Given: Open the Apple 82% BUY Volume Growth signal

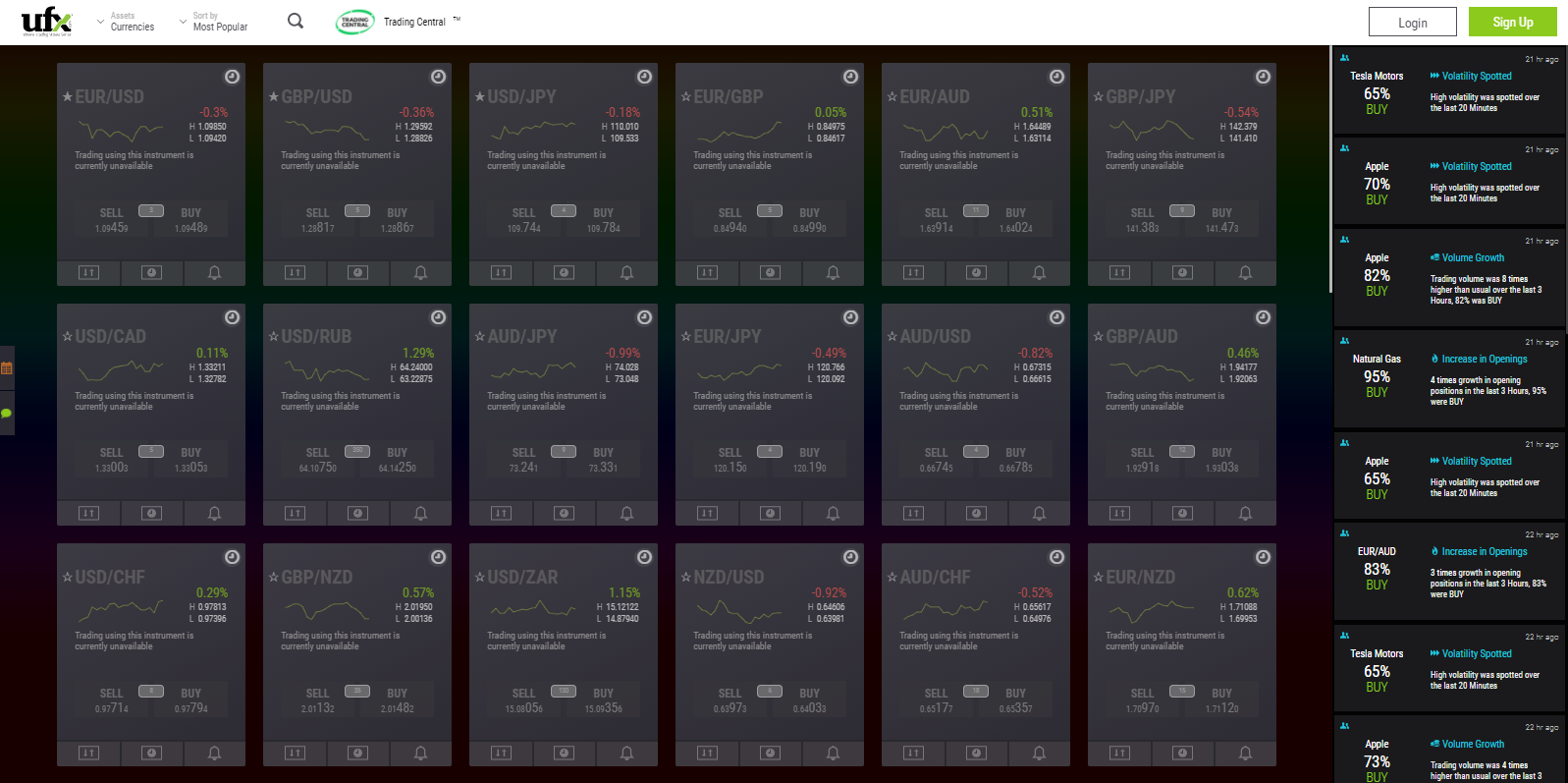Looking at the screenshot, I should click(x=1449, y=278).
